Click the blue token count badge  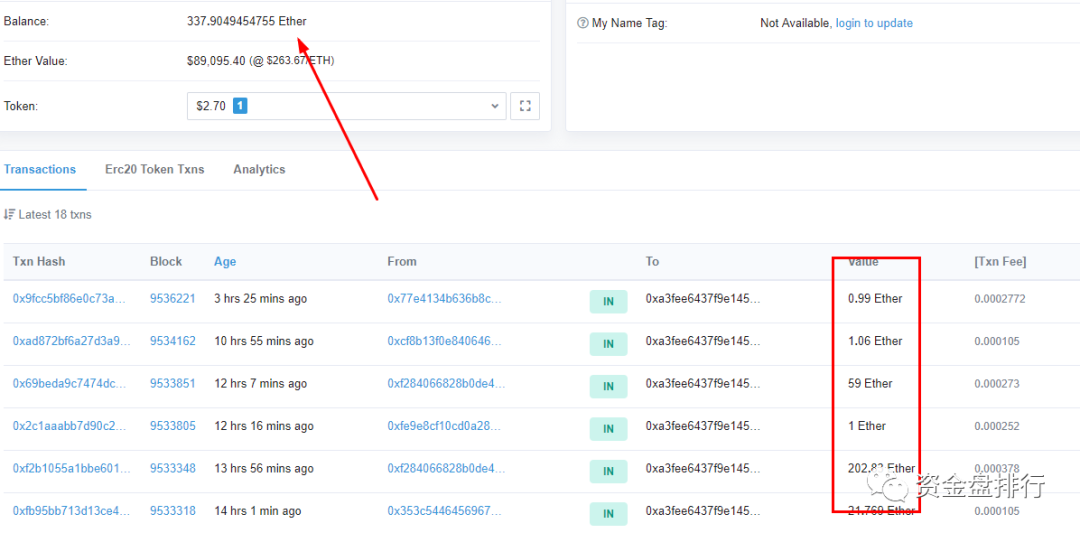tap(240, 106)
